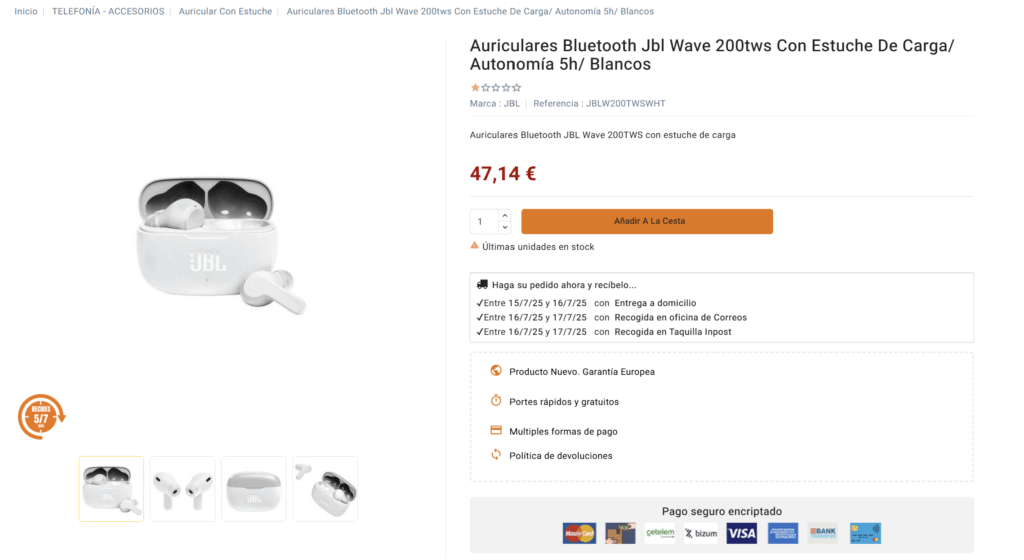Click the Cetelem financing logo
Viewport: 1024px width, 560px height.
tap(660, 533)
